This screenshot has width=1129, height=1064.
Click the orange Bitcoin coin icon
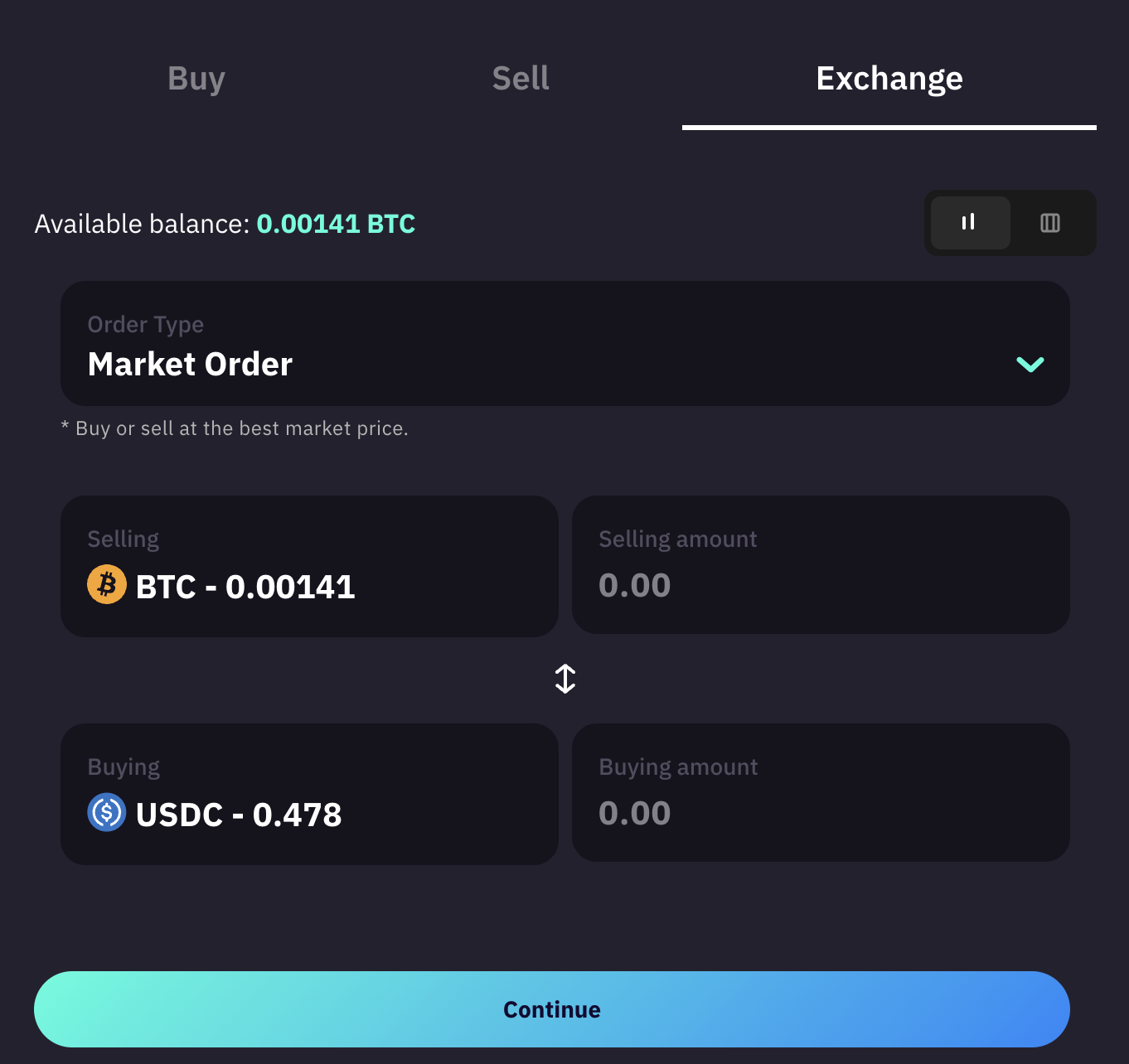pos(107,585)
